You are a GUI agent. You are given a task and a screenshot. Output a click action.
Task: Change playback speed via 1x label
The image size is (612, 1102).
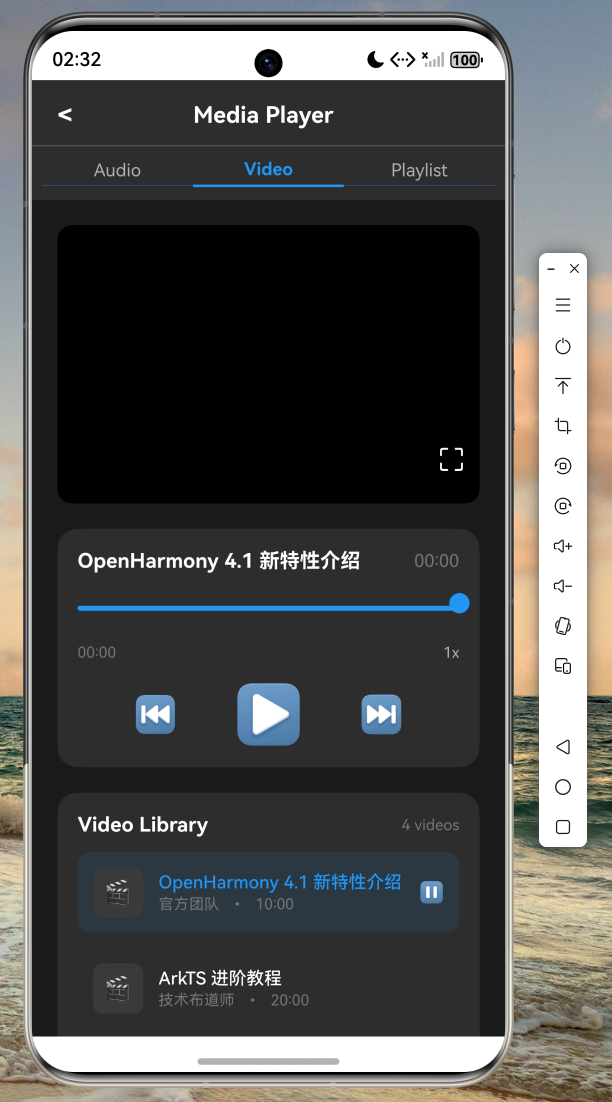point(451,652)
